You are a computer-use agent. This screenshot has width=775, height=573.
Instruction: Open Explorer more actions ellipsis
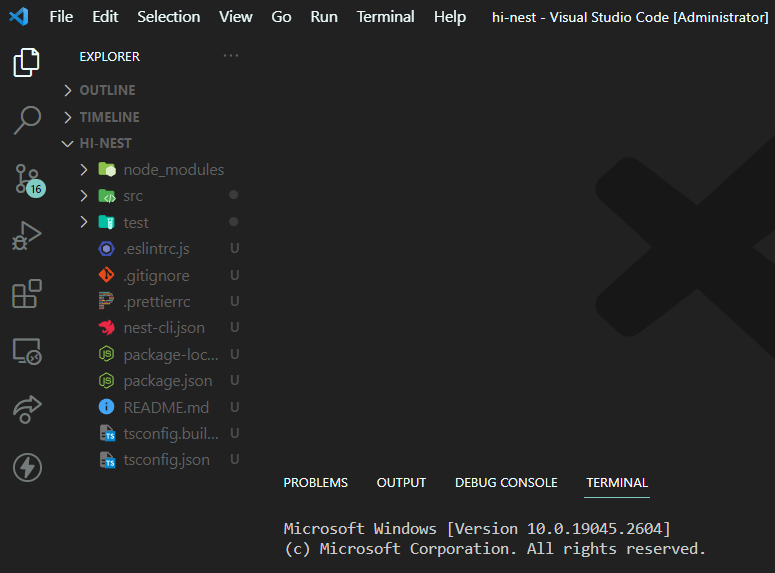(x=231, y=56)
